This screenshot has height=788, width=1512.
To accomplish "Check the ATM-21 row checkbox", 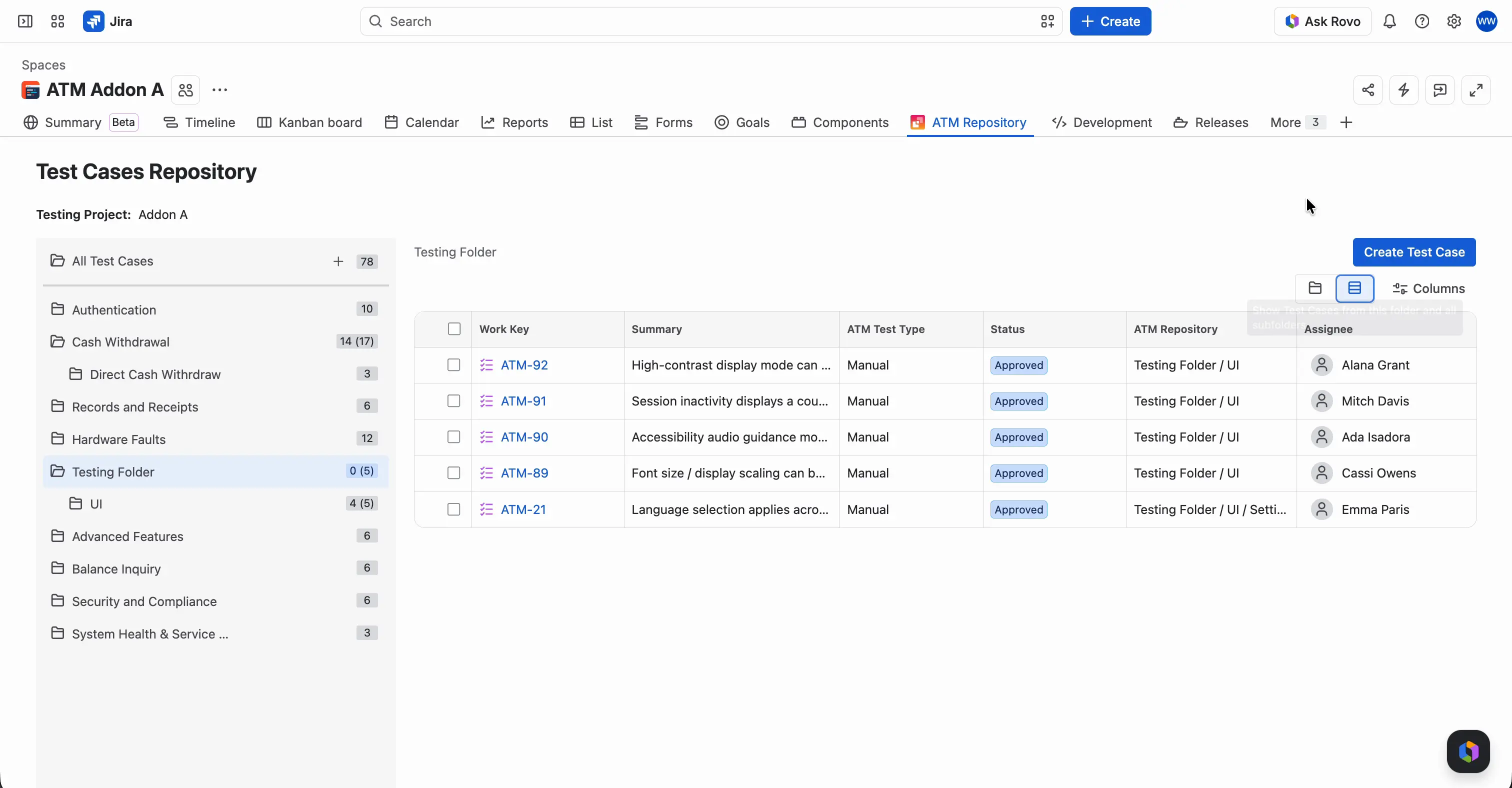I will [x=453, y=509].
